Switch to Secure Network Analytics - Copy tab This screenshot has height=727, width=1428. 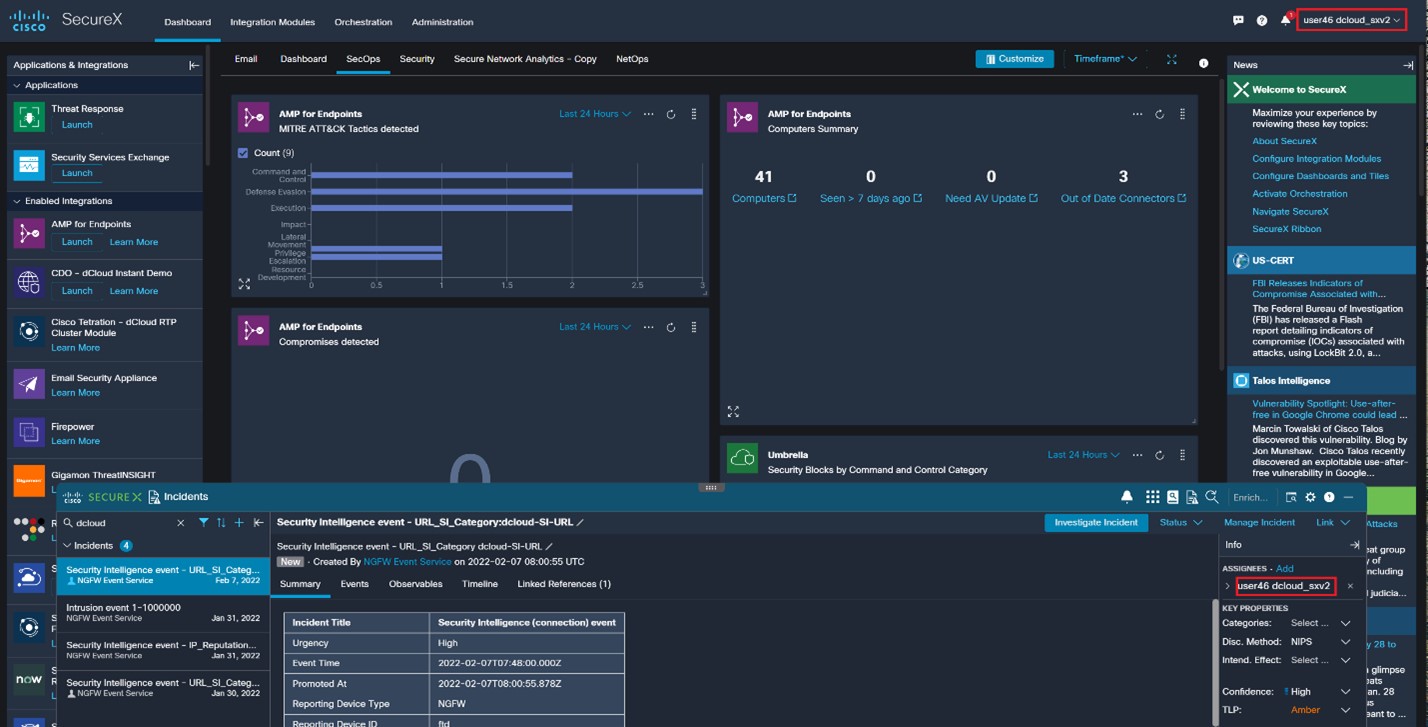pos(525,59)
